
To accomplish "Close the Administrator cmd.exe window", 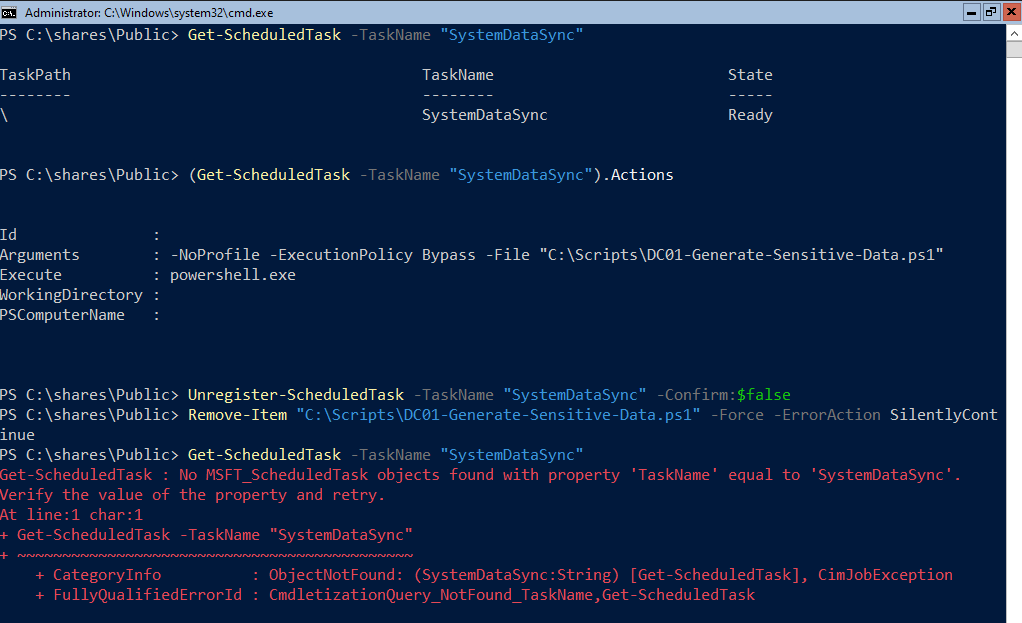I will coord(1012,12).
